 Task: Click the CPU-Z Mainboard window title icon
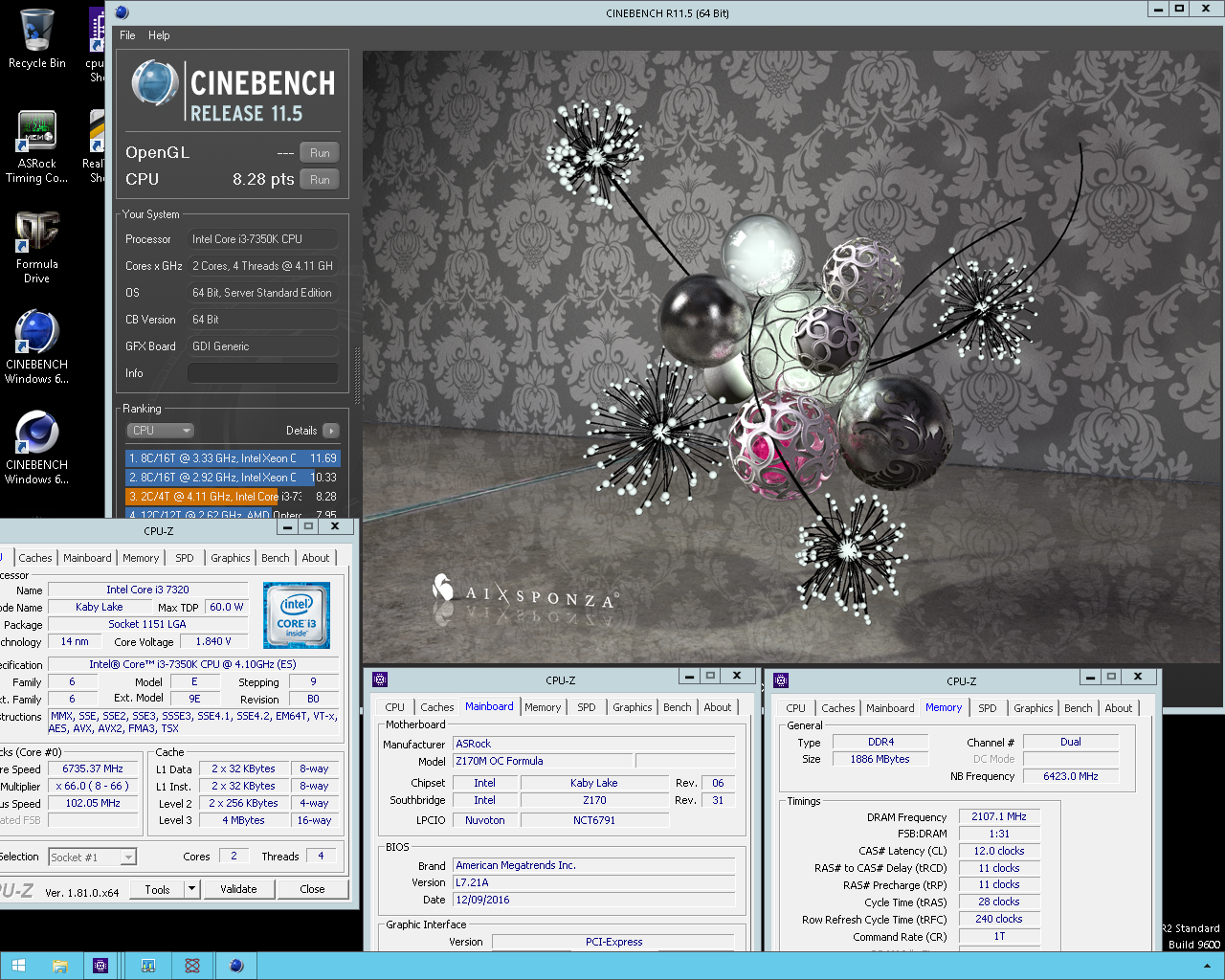[380, 679]
